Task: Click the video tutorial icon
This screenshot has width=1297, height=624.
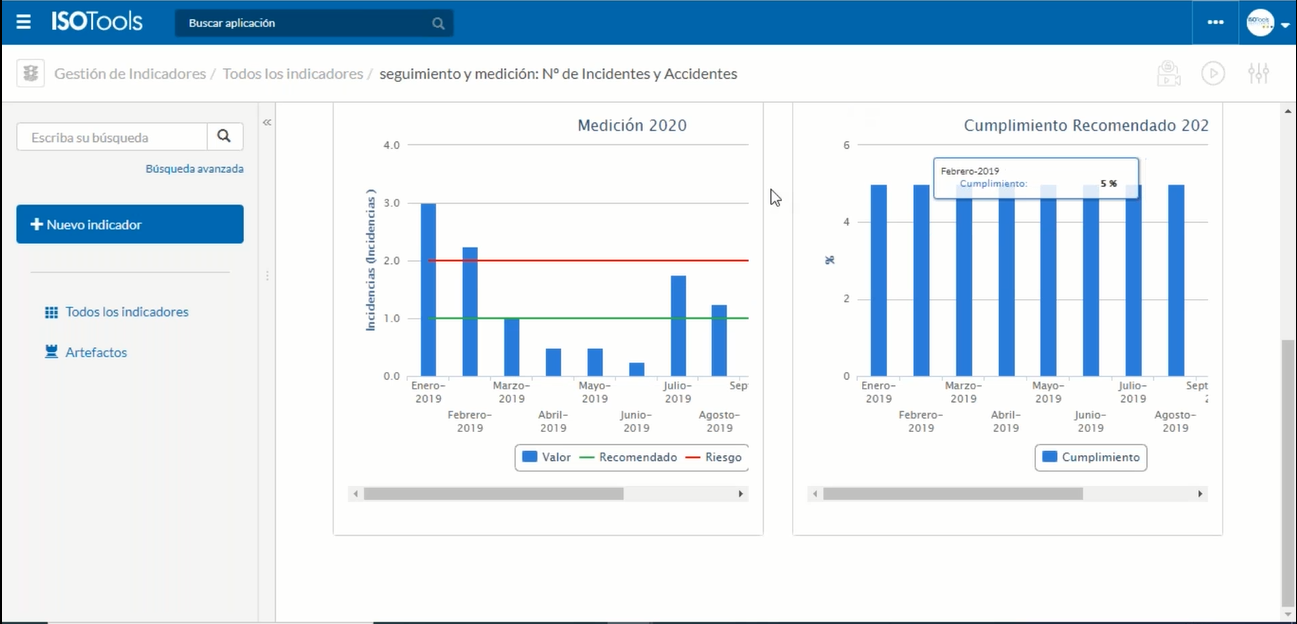Action: pyautogui.click(x=1167, y=73)
